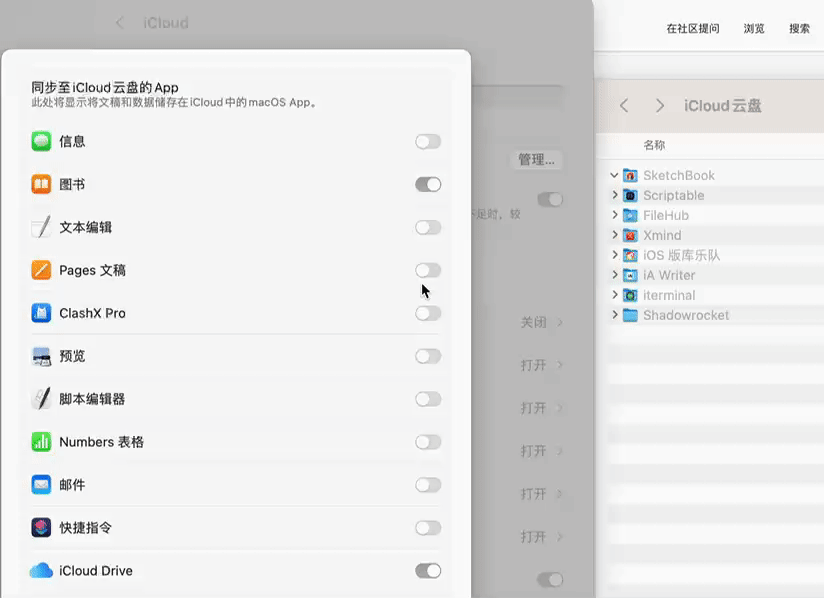Image resolution: width=824 pixels, height=598 pixels.
Task: Click the iCloud Drive cloud icon
Action: tap(41, 571)
